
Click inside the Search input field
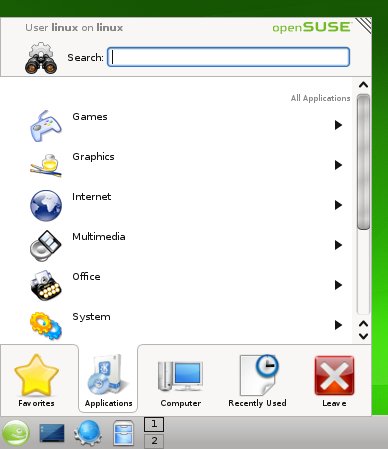[228, 57]
